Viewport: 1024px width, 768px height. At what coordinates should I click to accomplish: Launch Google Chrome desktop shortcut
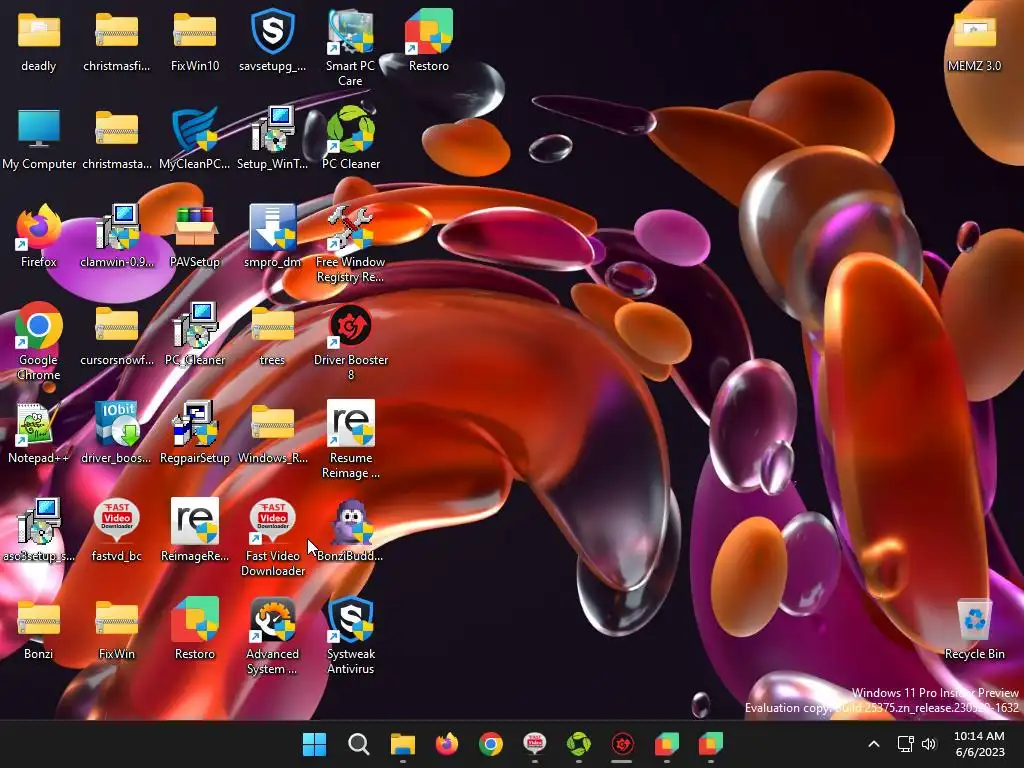point(39,325)
